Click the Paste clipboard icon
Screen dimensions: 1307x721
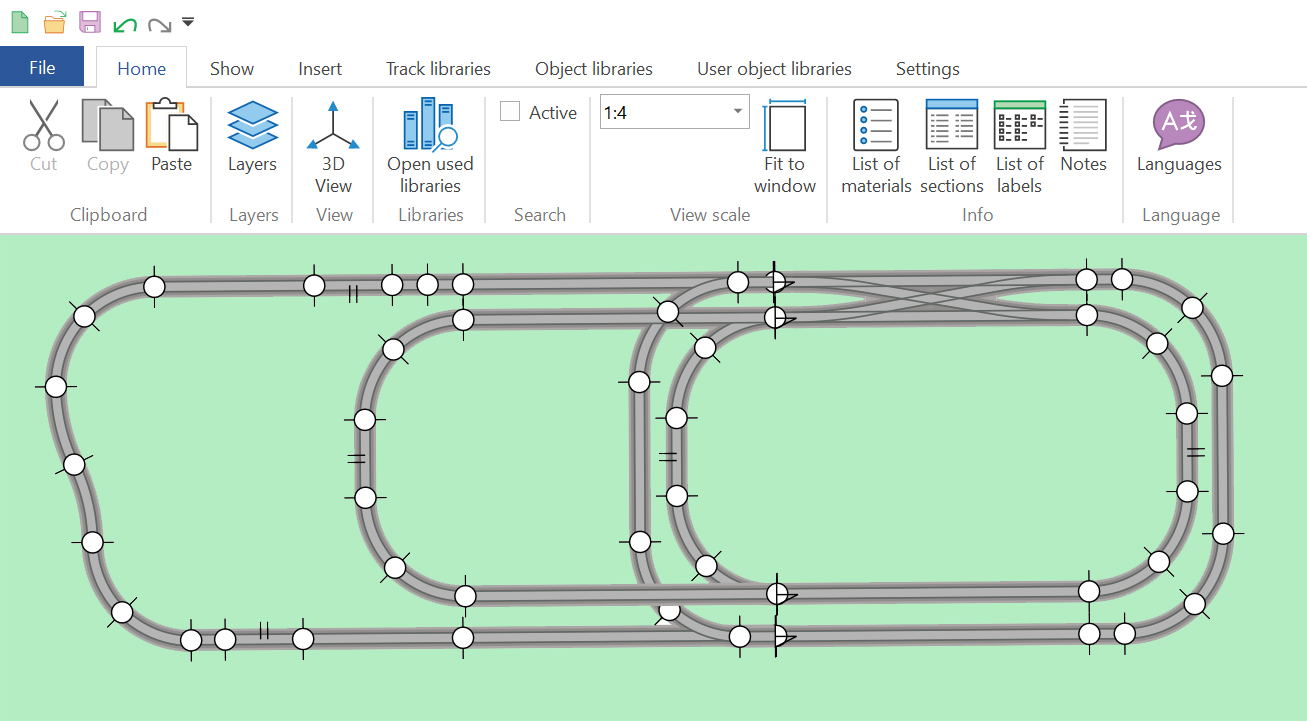pyautogui.click(x=171, y=126)
